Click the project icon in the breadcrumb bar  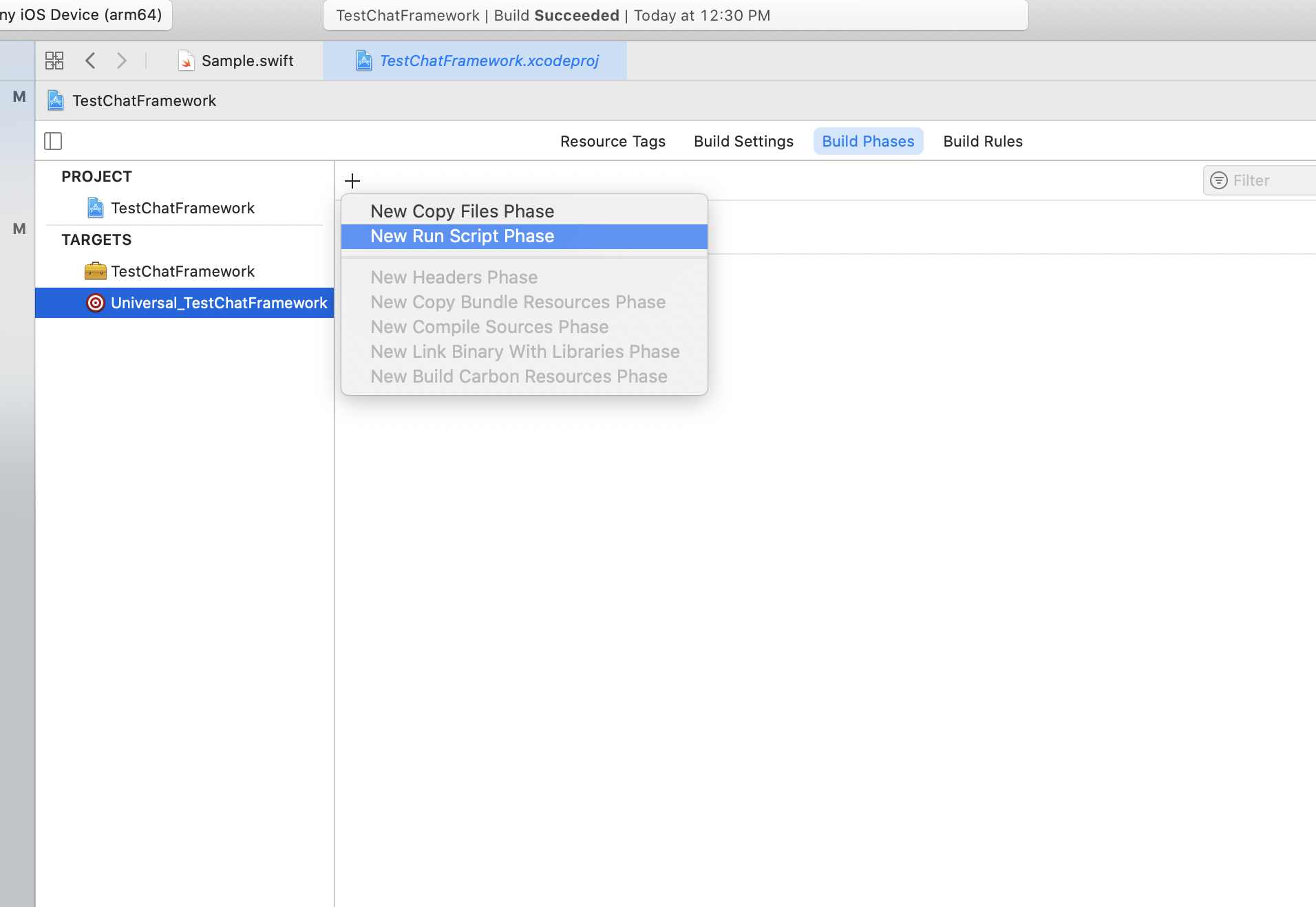coord(56,100)
